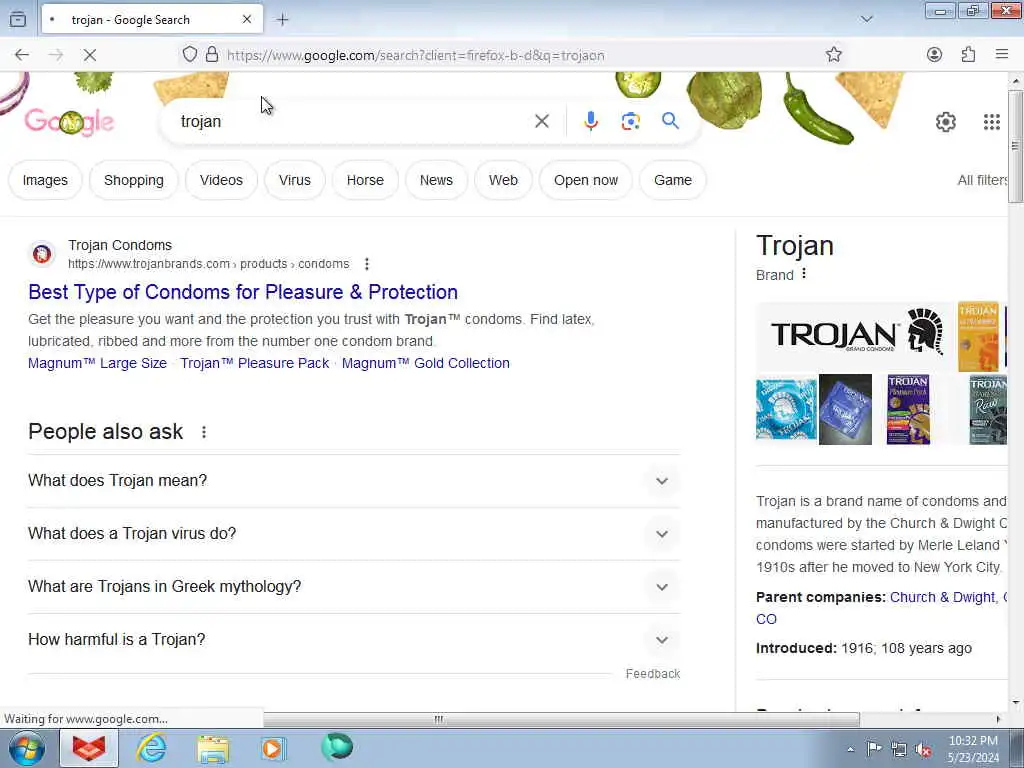
Task: Click the Google search text box
Action: [353, 121]
